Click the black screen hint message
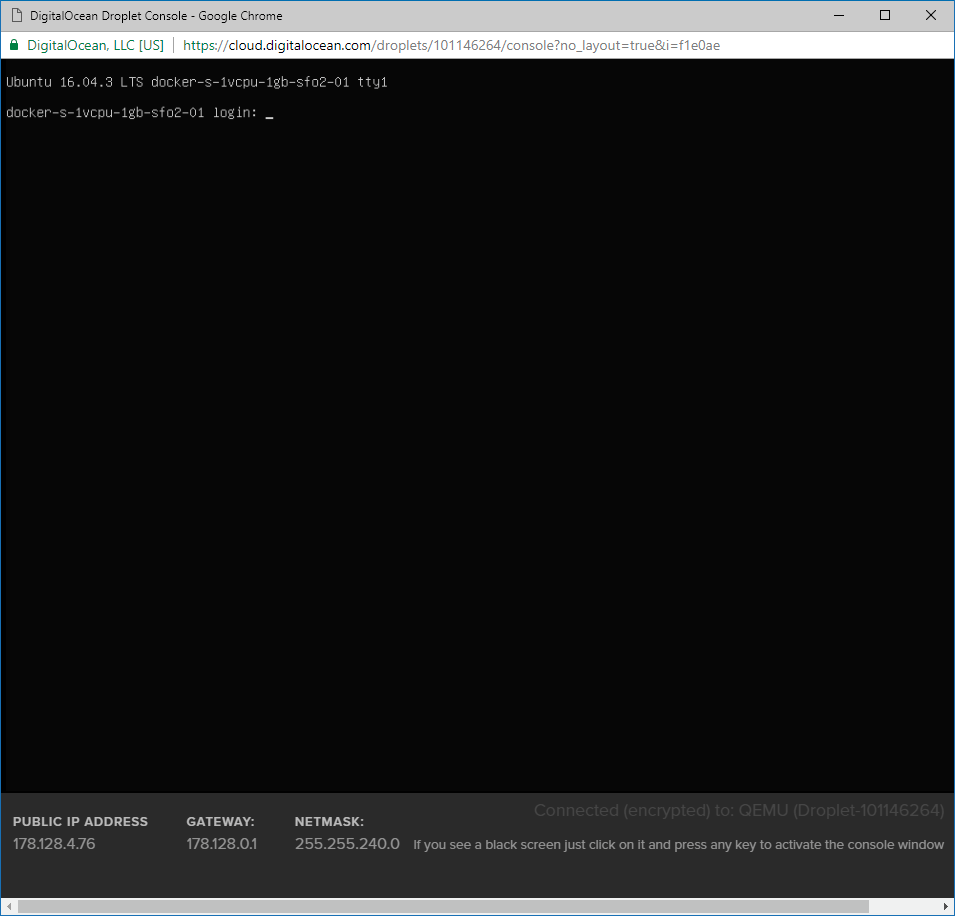955x916 pixels. pos(678,845)
